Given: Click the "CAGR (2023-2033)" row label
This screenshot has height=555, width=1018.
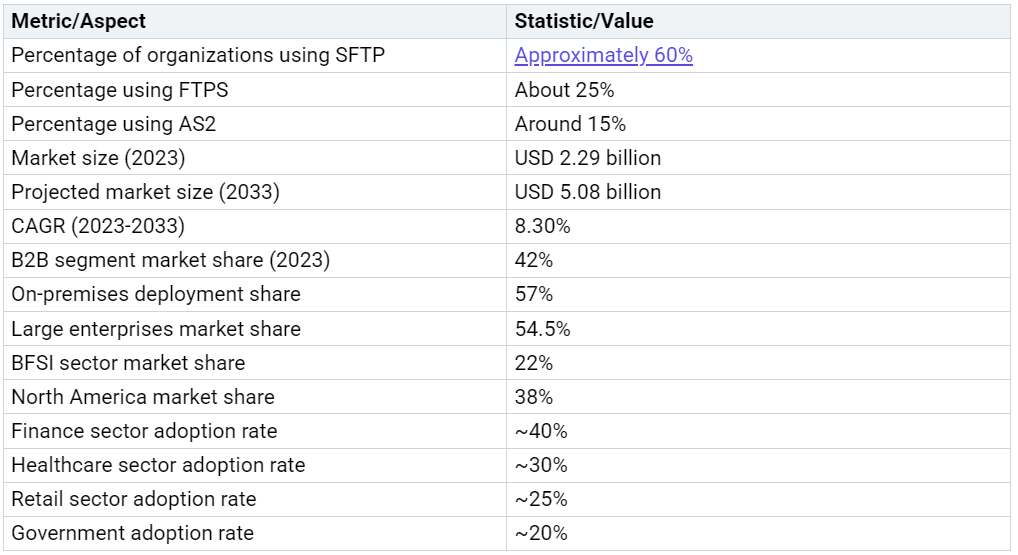Looking at the screenshot, I should point(98,226).
